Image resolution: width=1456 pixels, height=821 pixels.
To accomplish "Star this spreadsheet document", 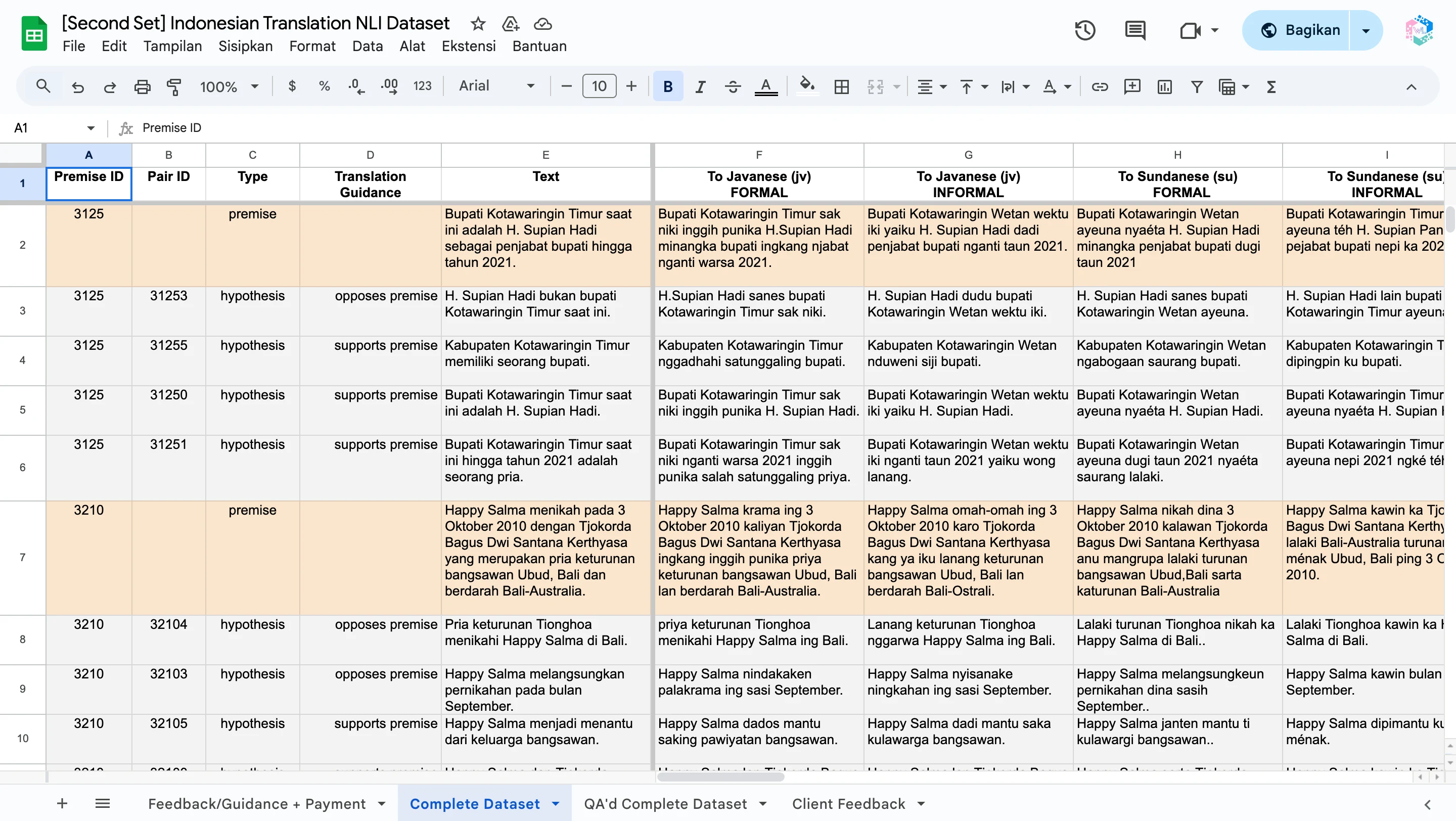I will [x=478, y=24].
